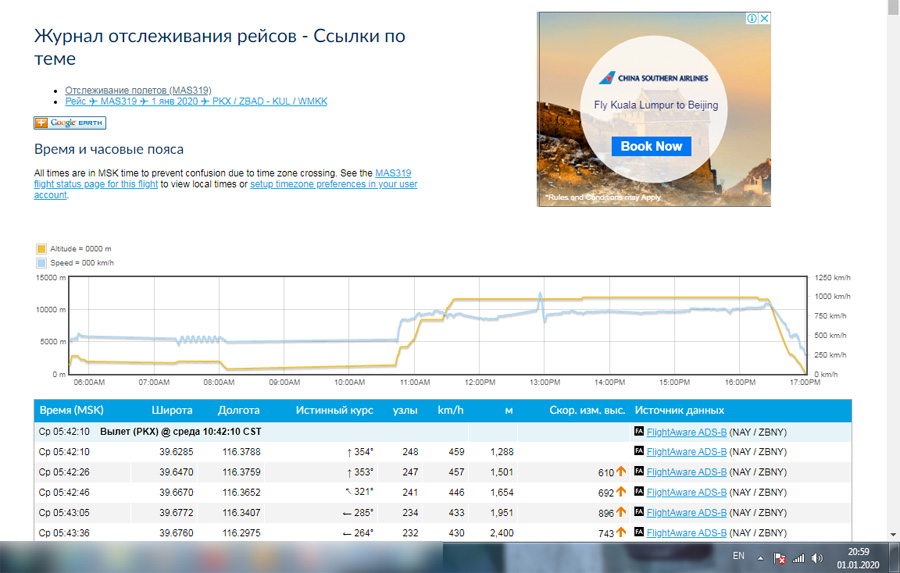The width and height of the screenshot is (900, 573).
Task: Open Отслеживание полетов (MAS319) link
Action: click(x=138, y=90)
